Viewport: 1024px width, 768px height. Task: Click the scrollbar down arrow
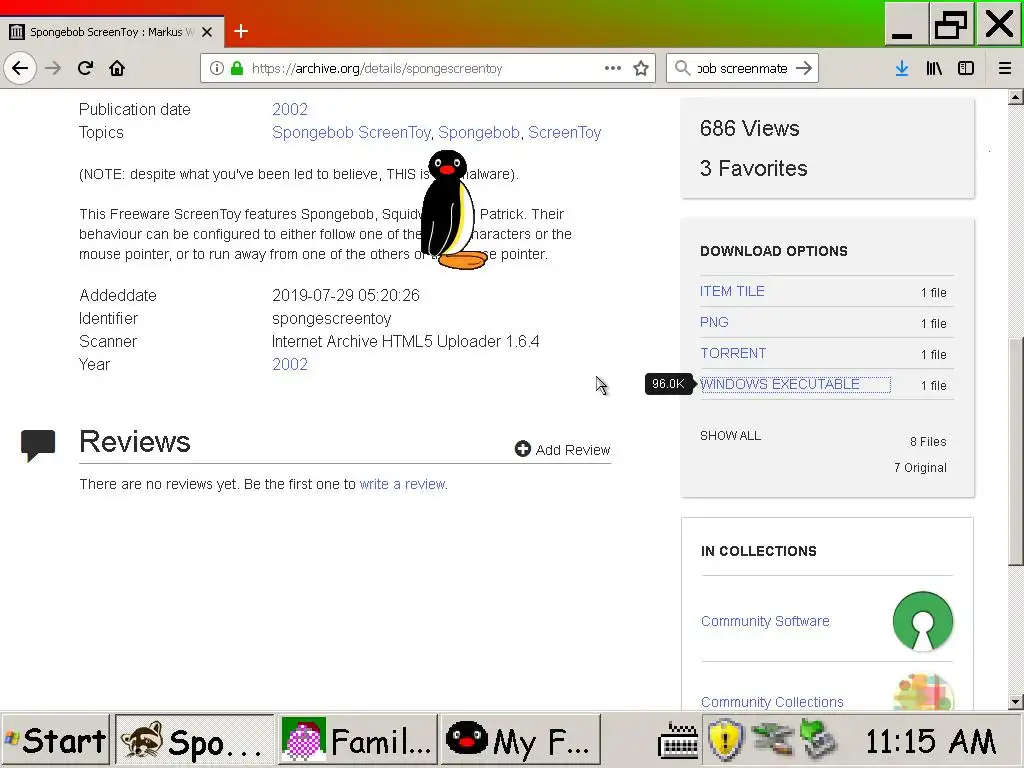coord(1016,702)
